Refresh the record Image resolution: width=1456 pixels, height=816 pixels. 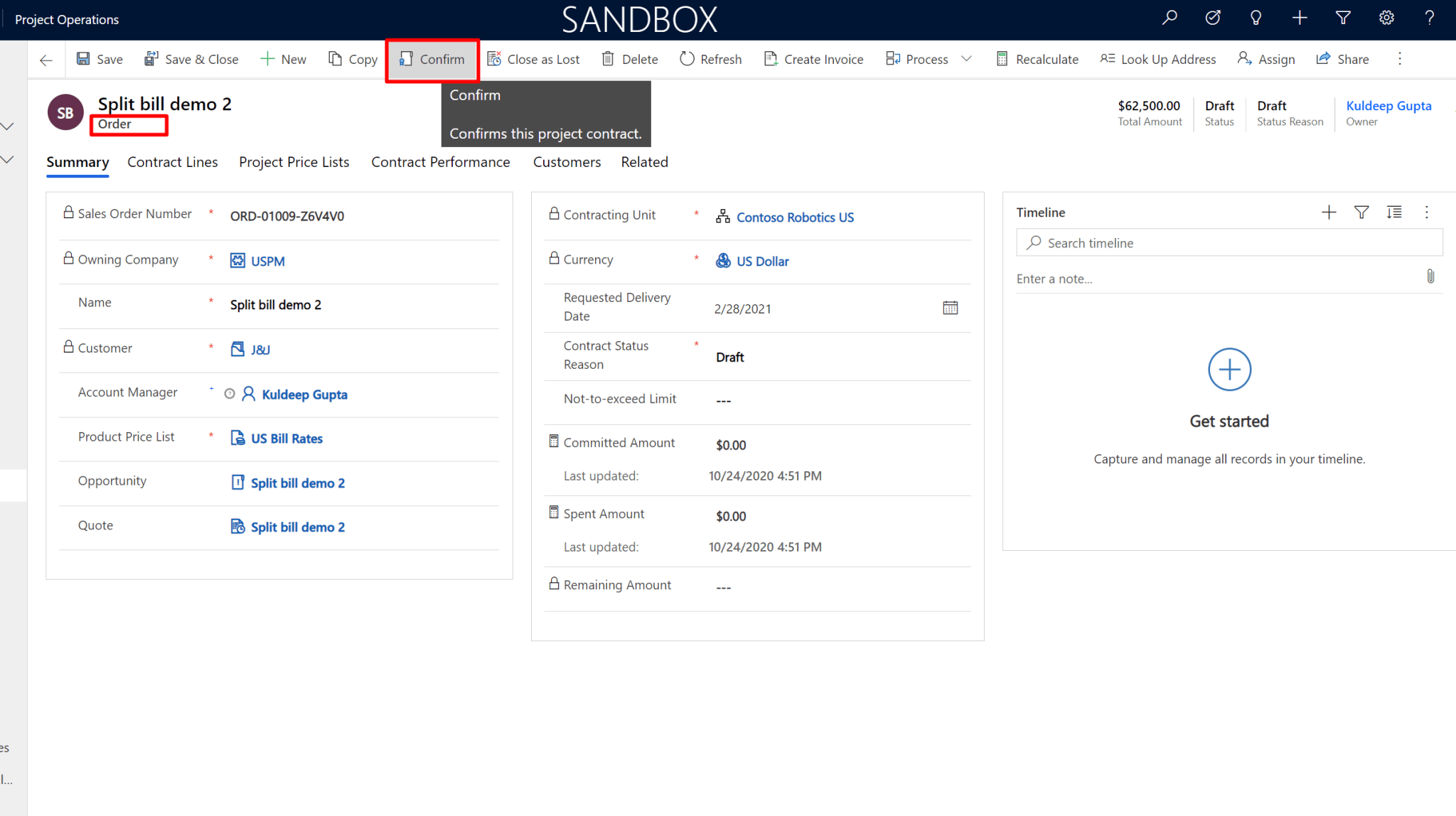point(710,59)
